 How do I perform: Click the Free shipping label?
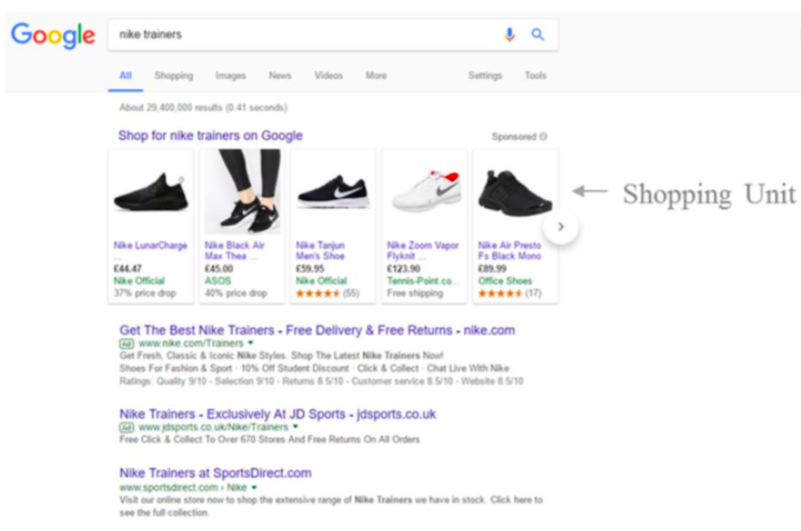click(x=415, y=293)
